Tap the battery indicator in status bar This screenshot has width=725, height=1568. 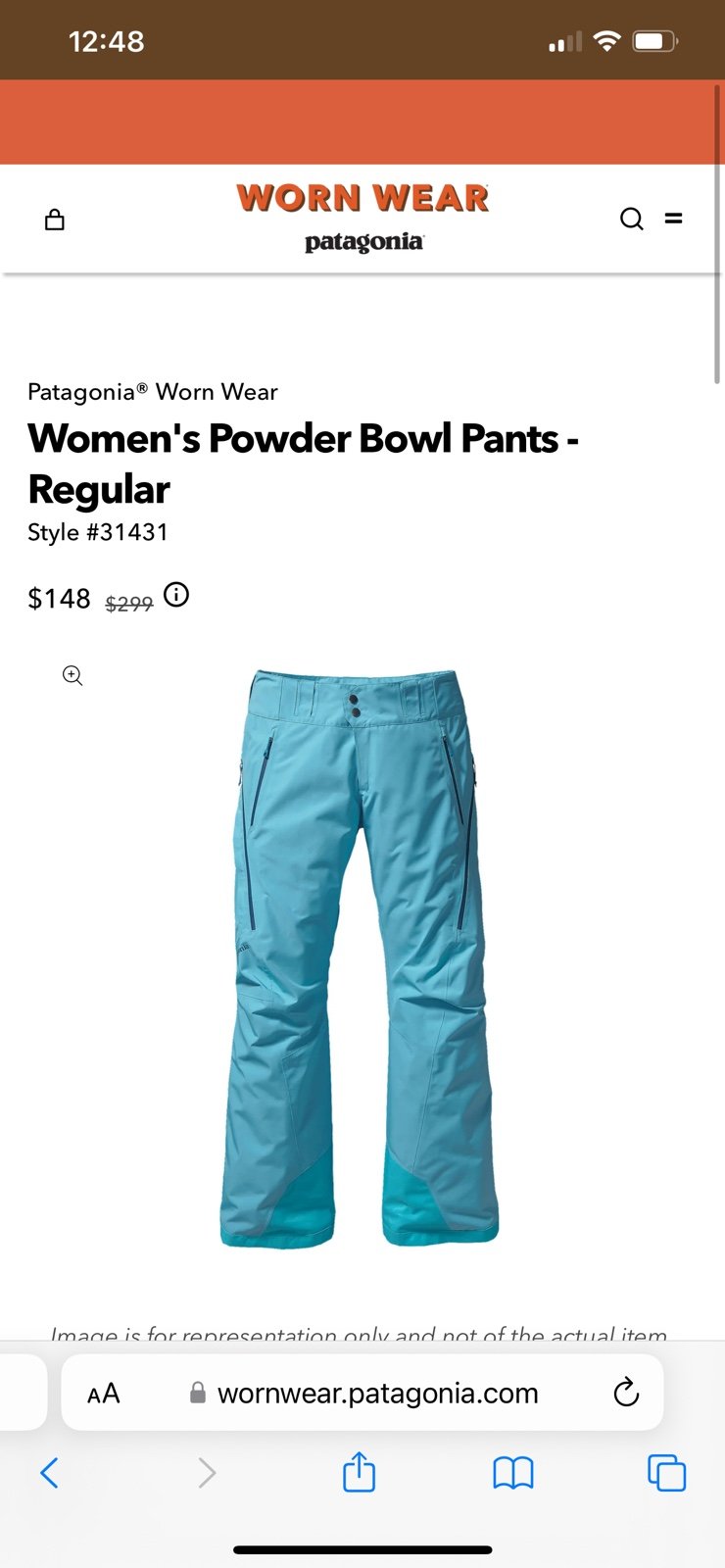[655, 41]
